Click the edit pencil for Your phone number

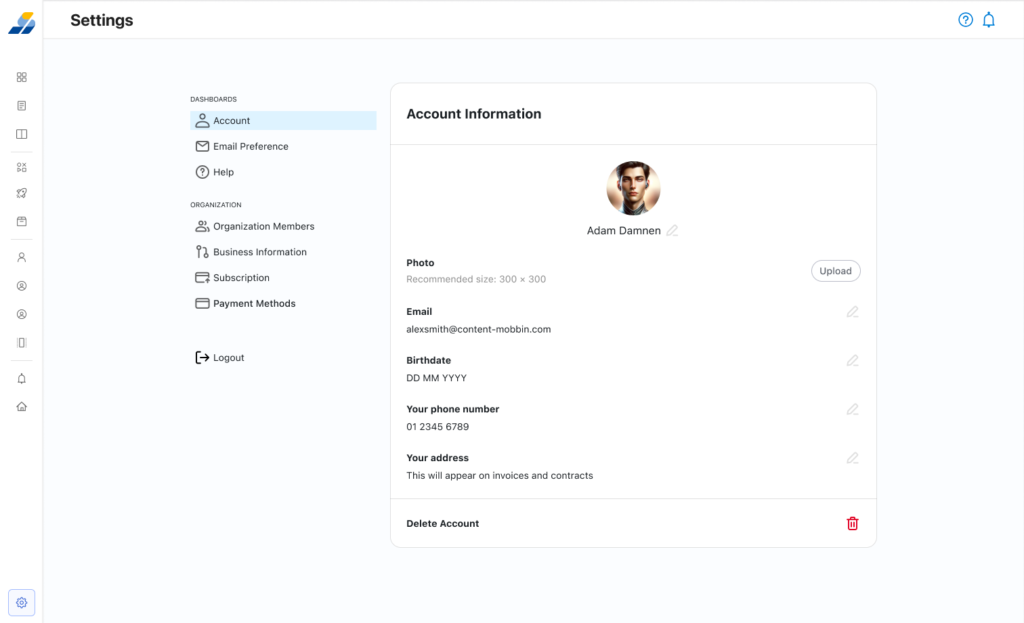tap(852, 409)
